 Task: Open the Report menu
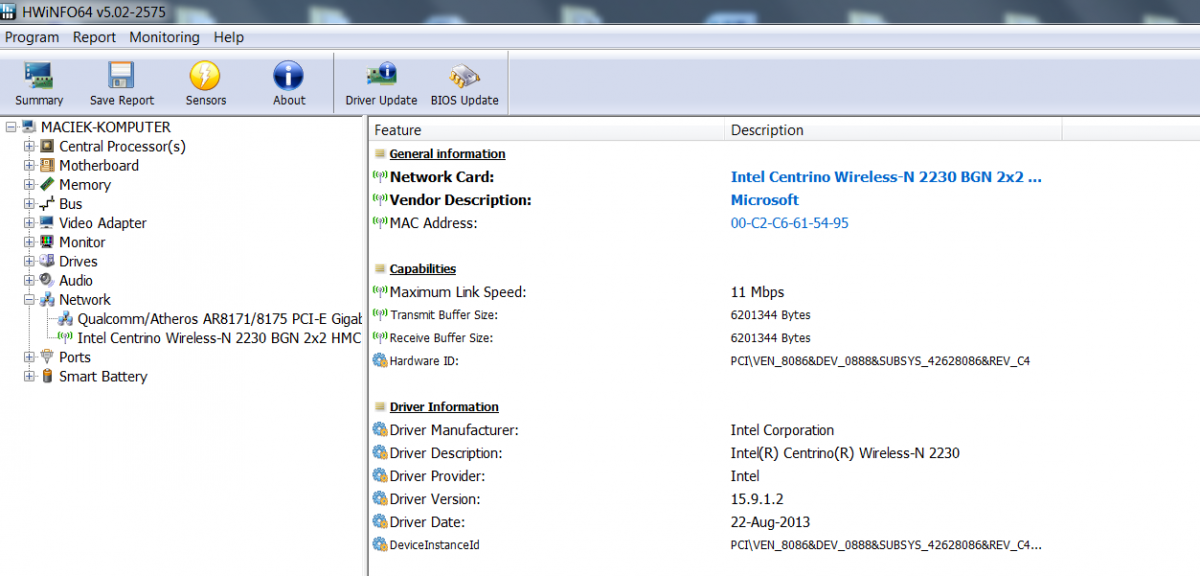pos(94,37)
